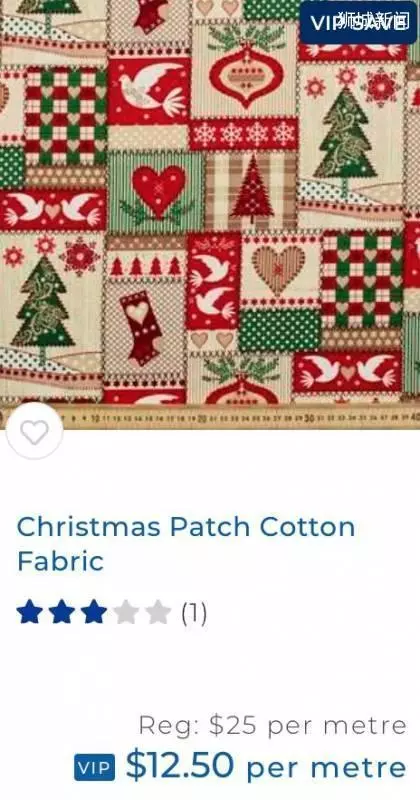
Task: Click the Reg: $25 per metre price
Action: tap(273, 725)
